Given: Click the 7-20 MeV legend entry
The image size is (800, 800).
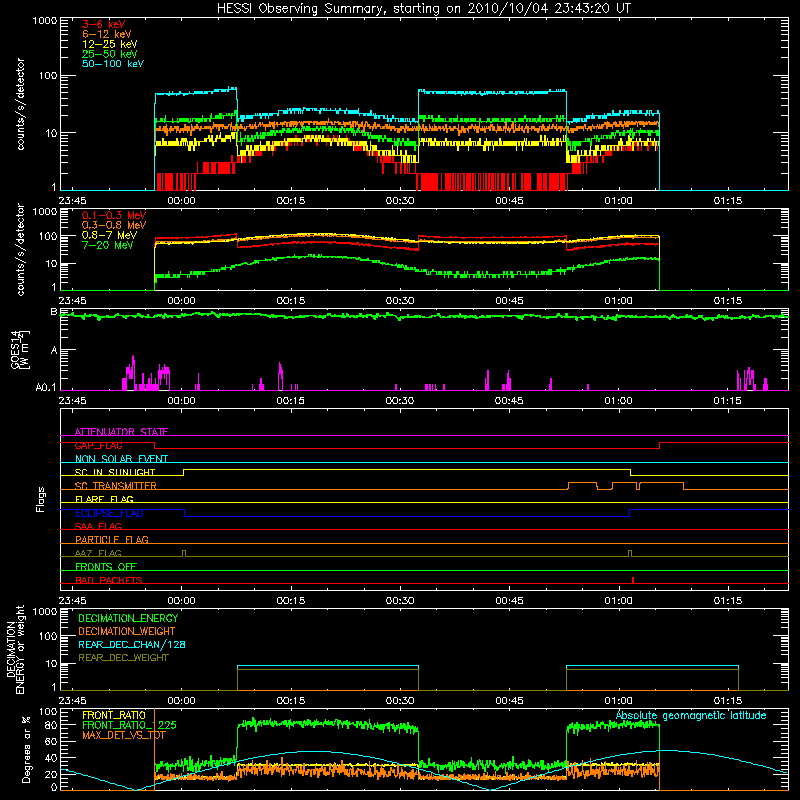Looking at the screenshot, I should (x=107, y=245).
